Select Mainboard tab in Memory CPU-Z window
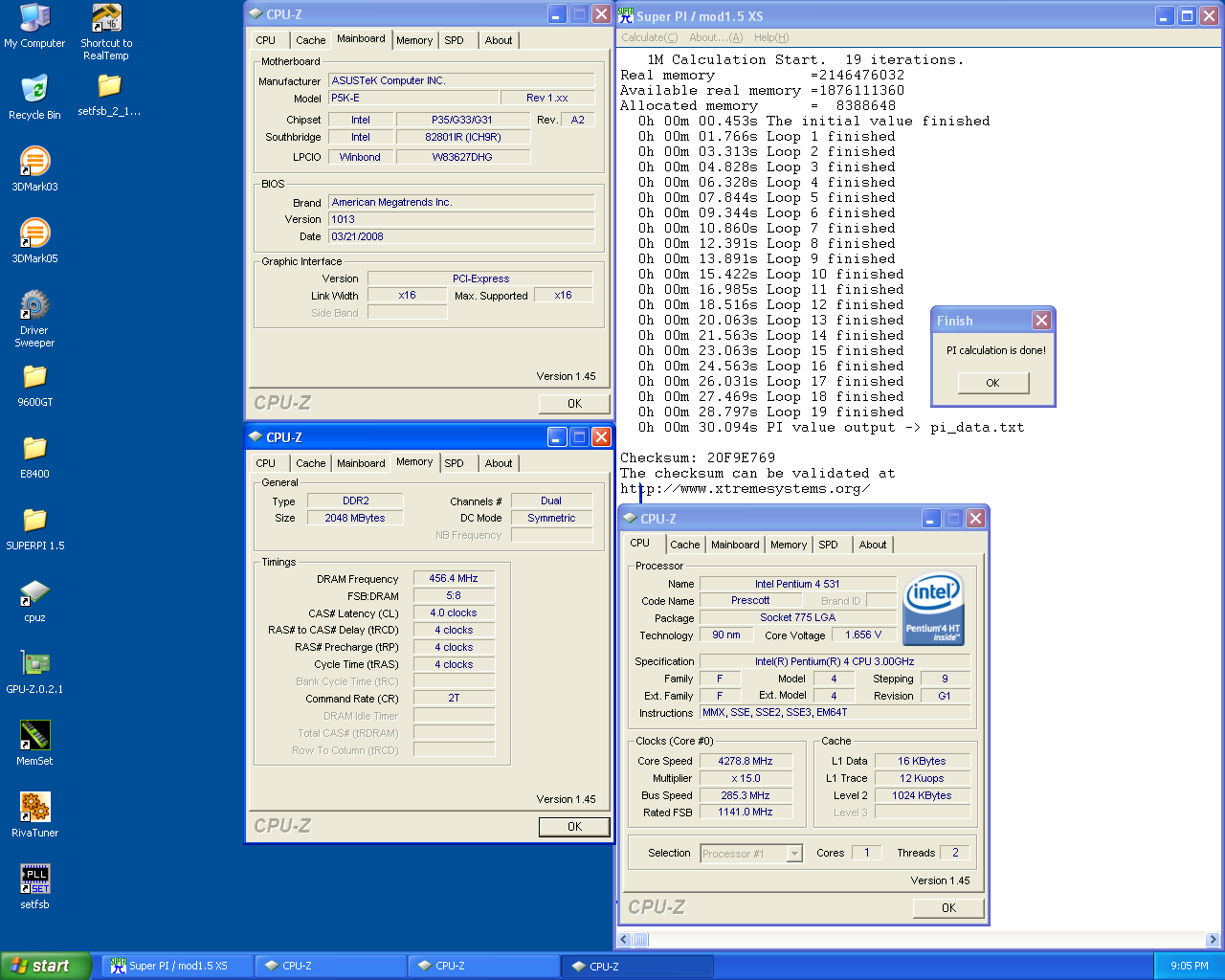 coord(361,463)
